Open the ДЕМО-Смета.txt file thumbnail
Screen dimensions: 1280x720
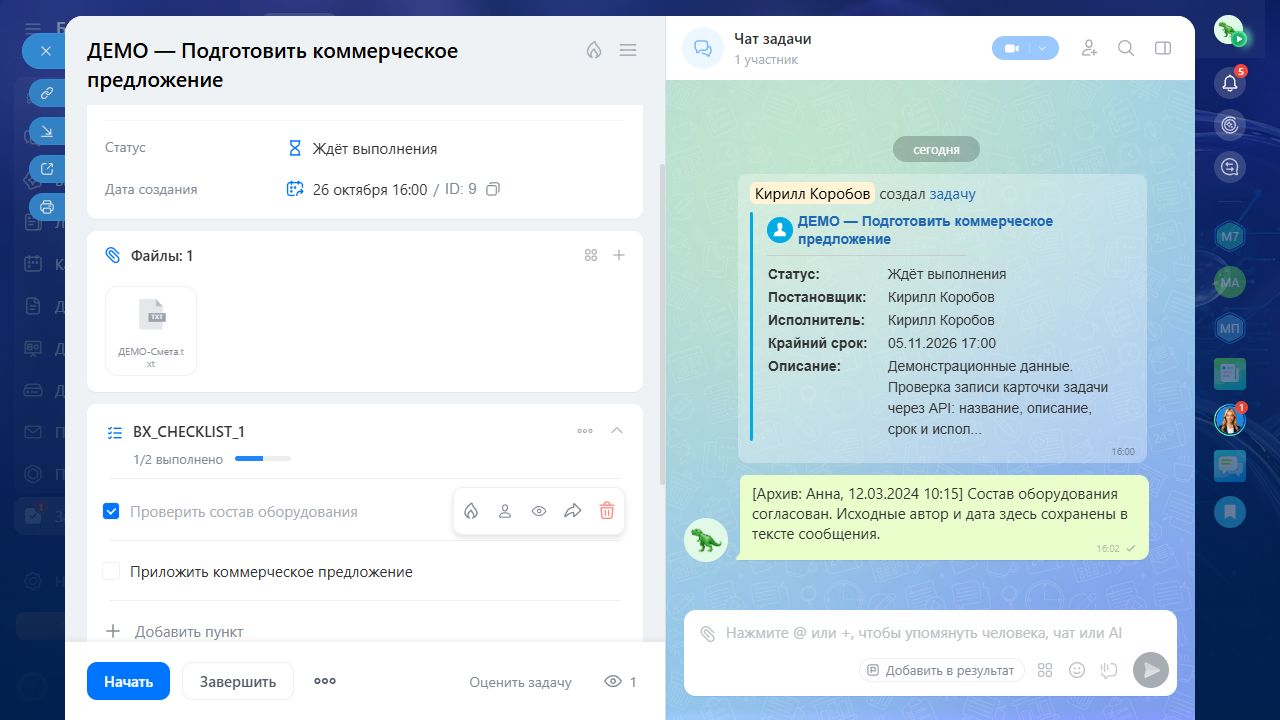click(x=151, y=331)
